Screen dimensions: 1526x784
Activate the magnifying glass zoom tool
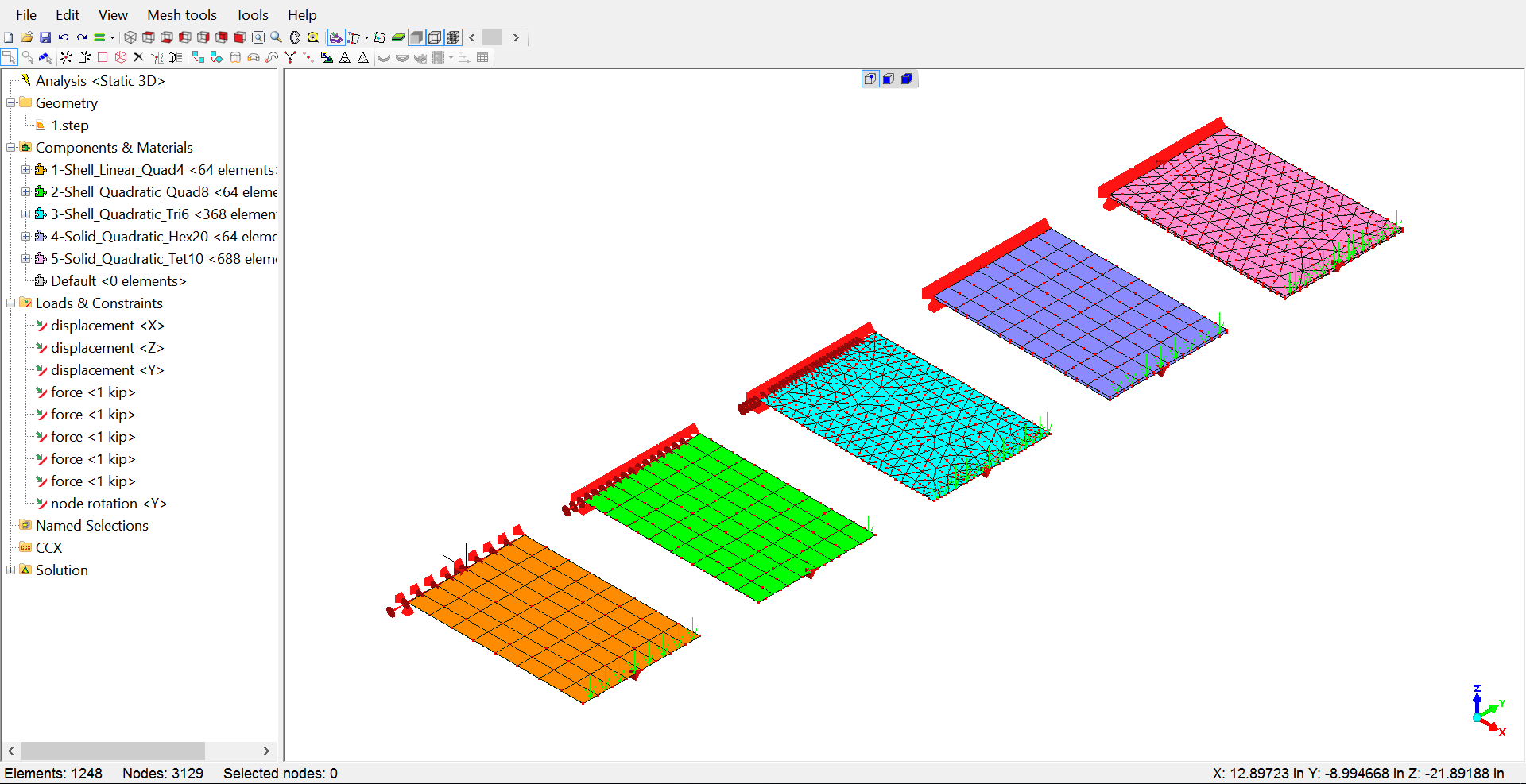point(277,37)
